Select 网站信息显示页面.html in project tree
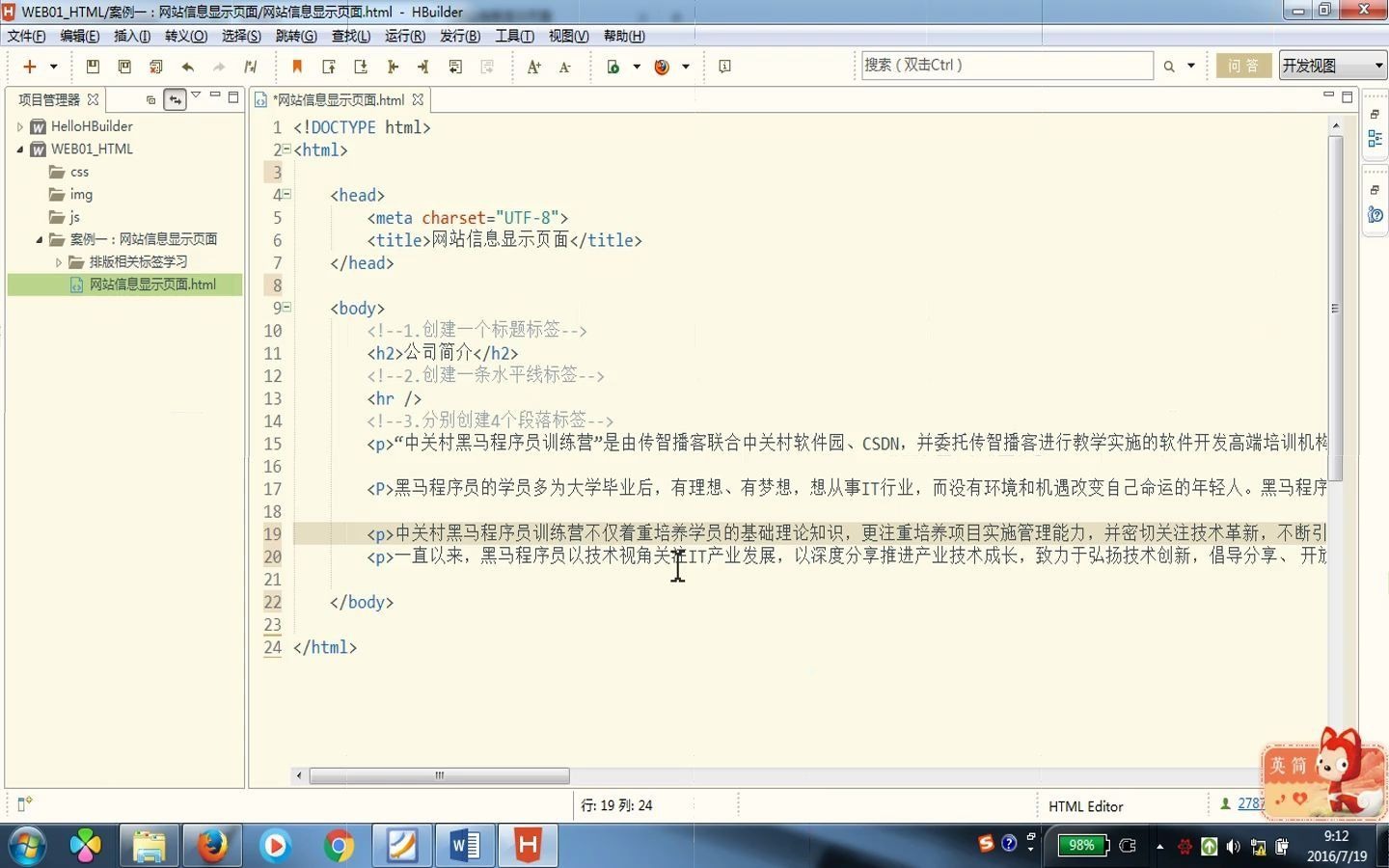This screenshot has width=1389, height=868. click(x=152, y=285)
